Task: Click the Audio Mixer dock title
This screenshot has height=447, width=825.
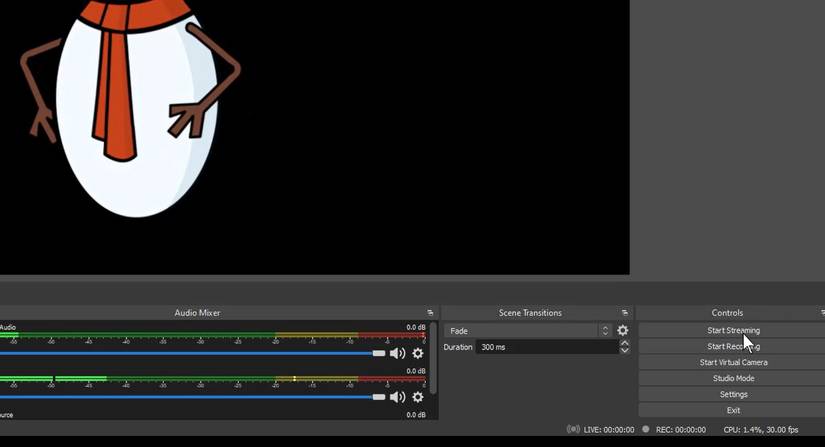Action: 197,312
